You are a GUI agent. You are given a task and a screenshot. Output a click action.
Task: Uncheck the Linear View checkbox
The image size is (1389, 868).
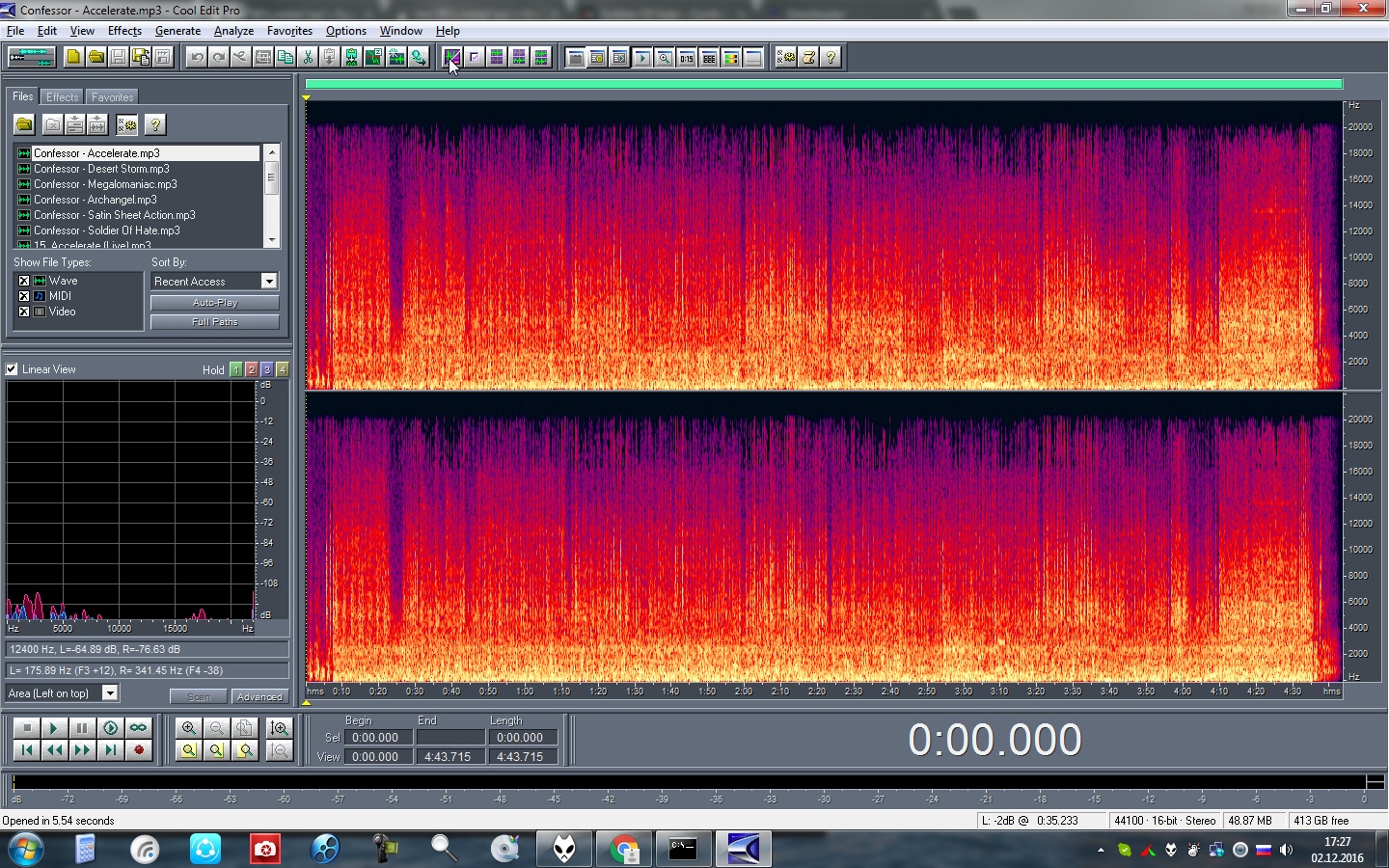tap(12, 369)
